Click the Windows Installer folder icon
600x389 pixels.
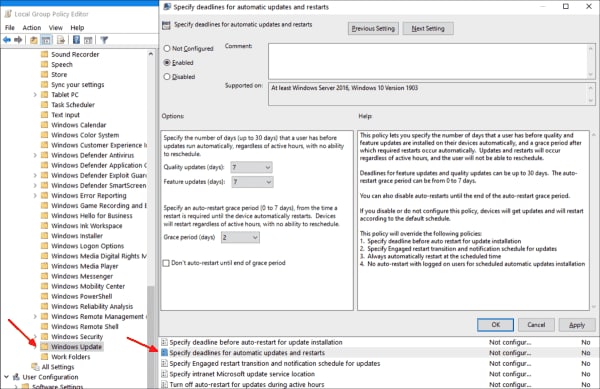(44, 236)
